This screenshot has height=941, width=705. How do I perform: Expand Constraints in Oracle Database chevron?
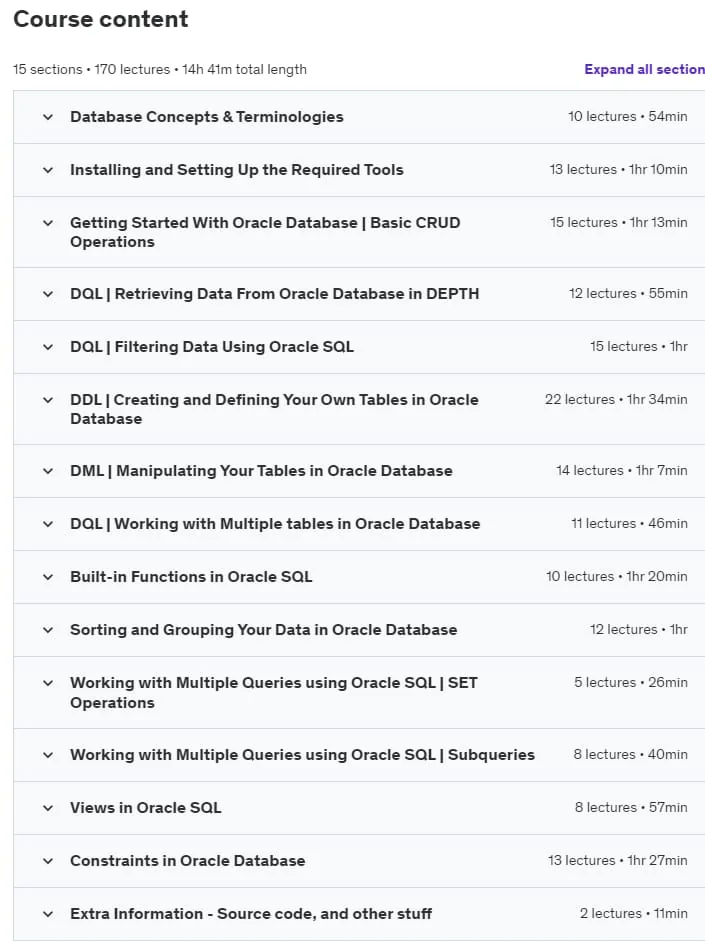click(48, 861)
